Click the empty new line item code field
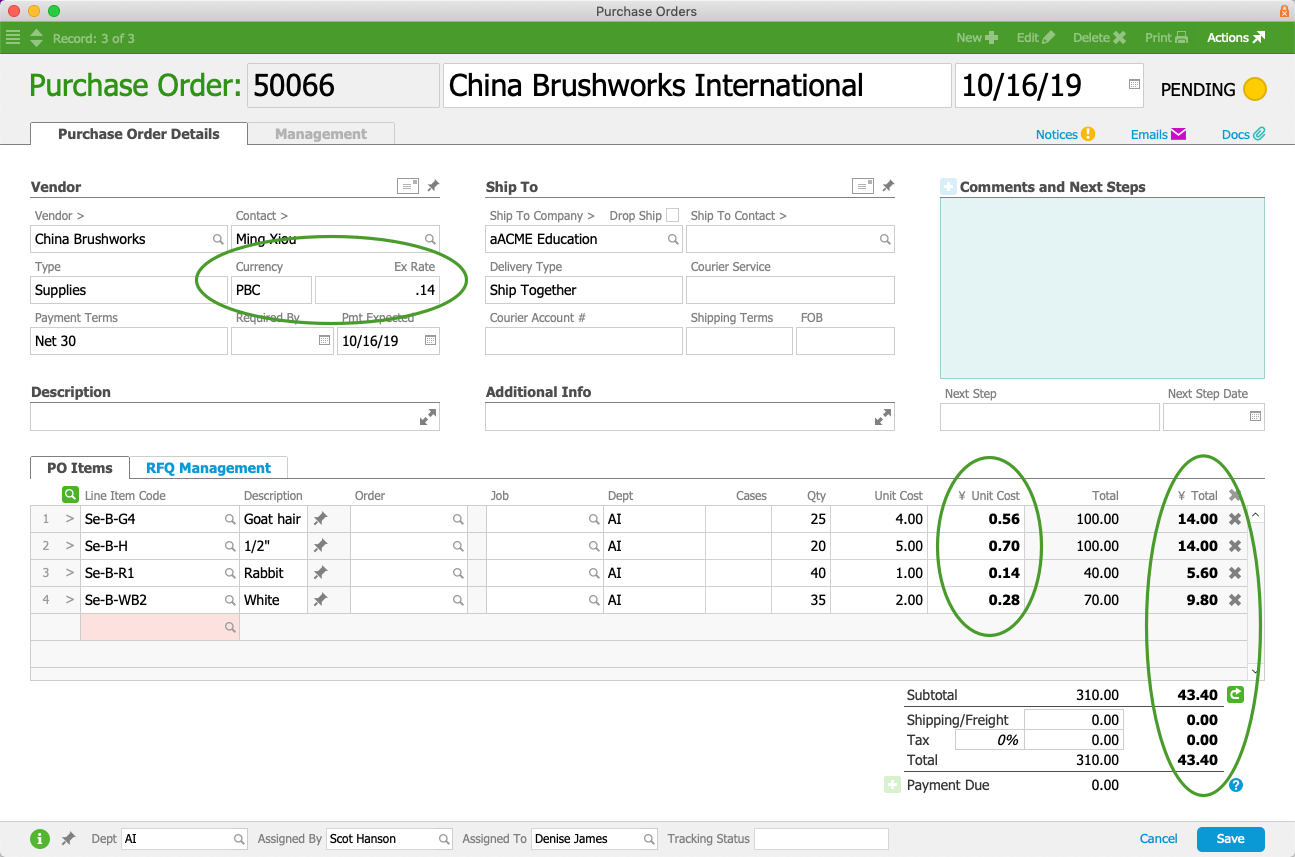The height and width of the screenshot is (857, 1295). [x=160, y=627]
